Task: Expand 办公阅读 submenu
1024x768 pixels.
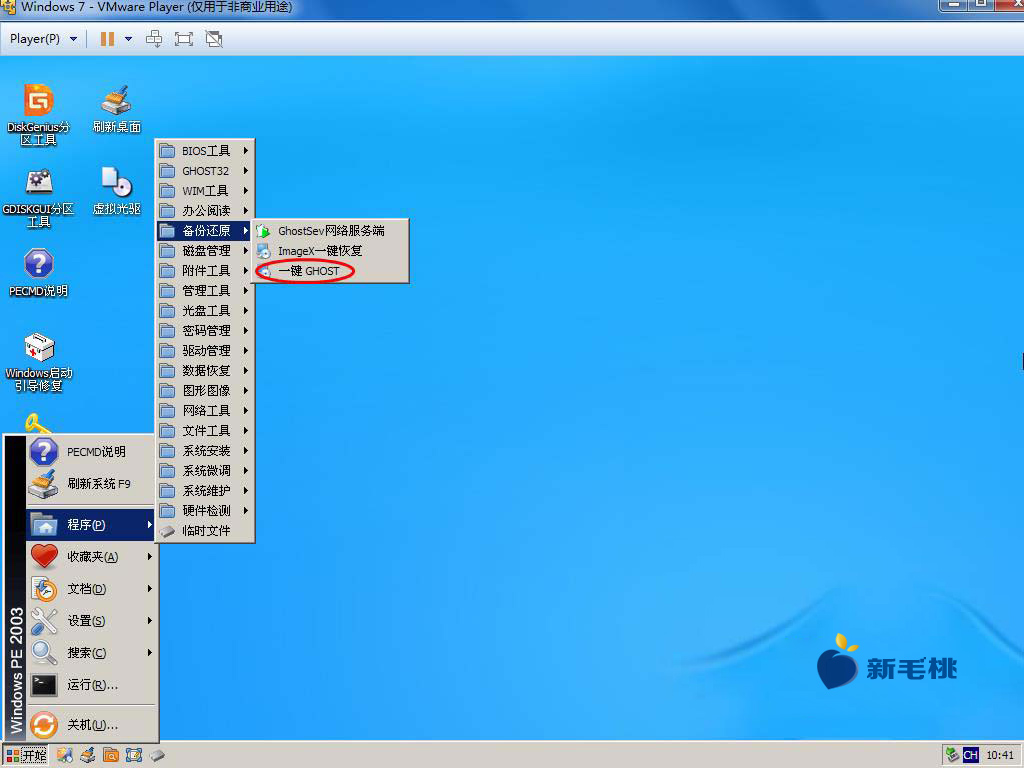Action: (204, 211)
